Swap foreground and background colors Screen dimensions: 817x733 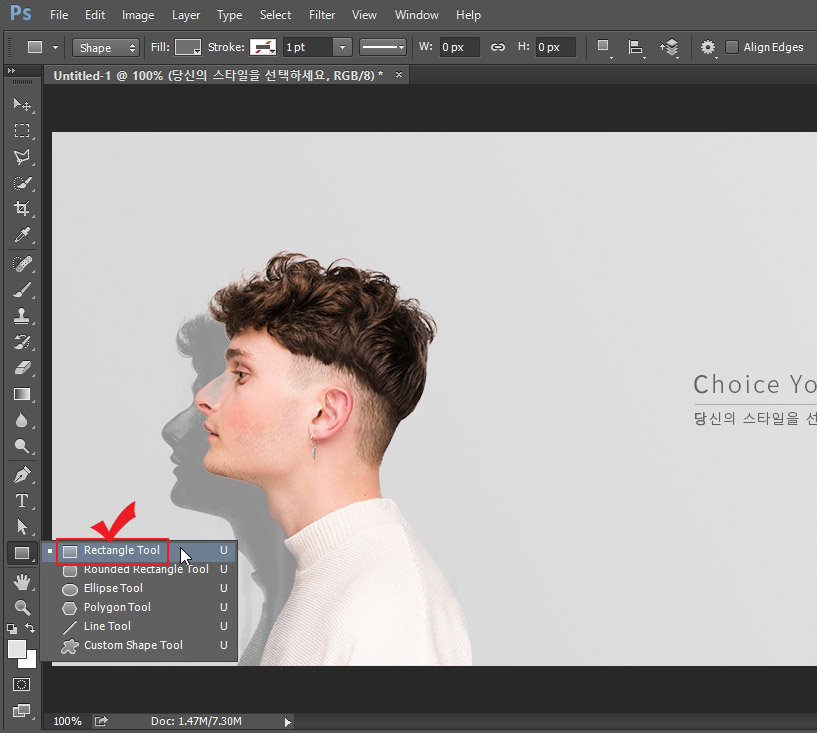(30, 628)
